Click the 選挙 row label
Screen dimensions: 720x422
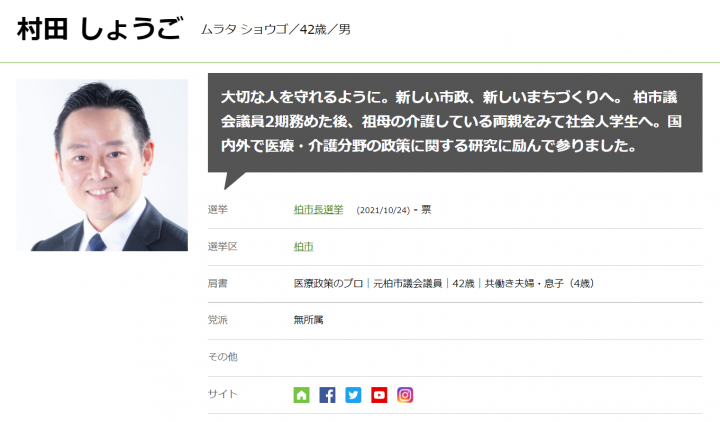click(x=218, y=210)
